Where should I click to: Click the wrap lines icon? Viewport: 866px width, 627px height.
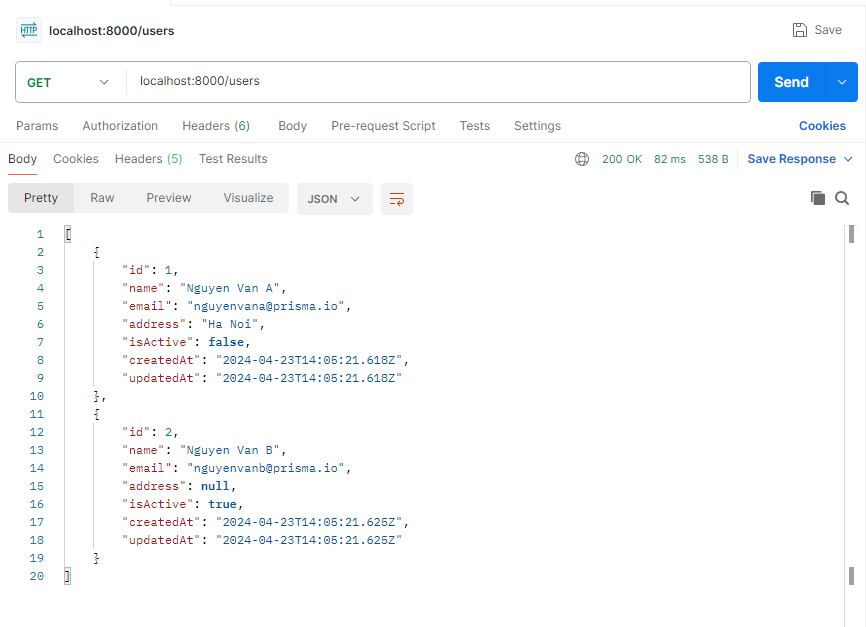(x=397, y=198)
